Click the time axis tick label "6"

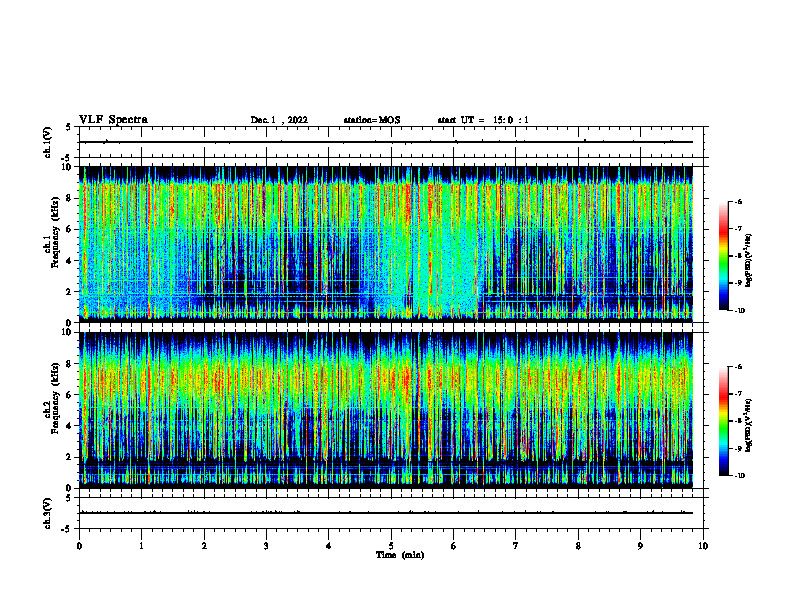[x=454, y=546]
